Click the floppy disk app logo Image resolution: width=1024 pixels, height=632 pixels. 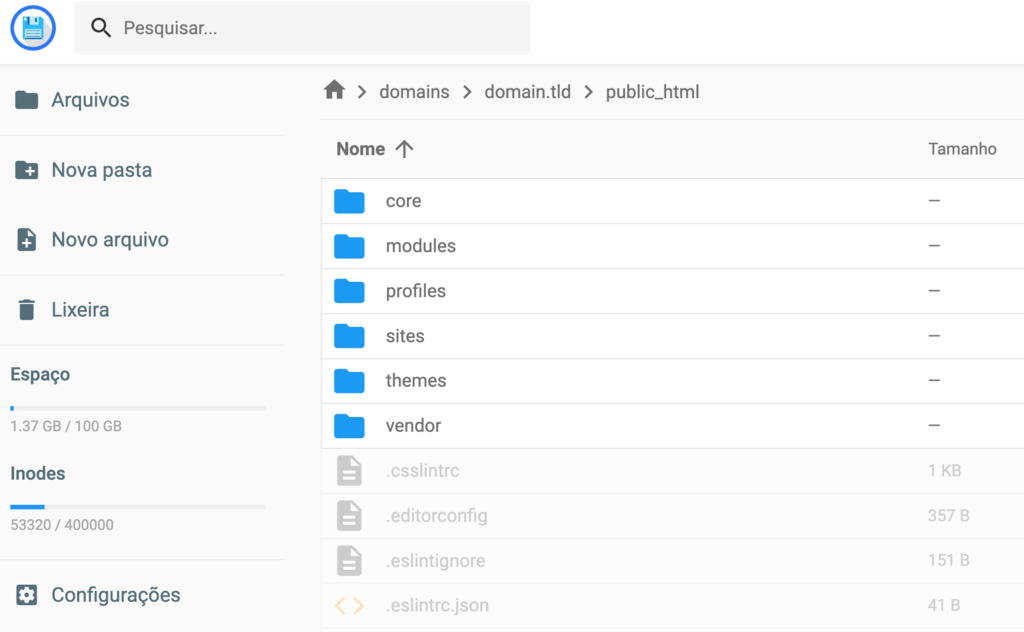click(33, 27)
